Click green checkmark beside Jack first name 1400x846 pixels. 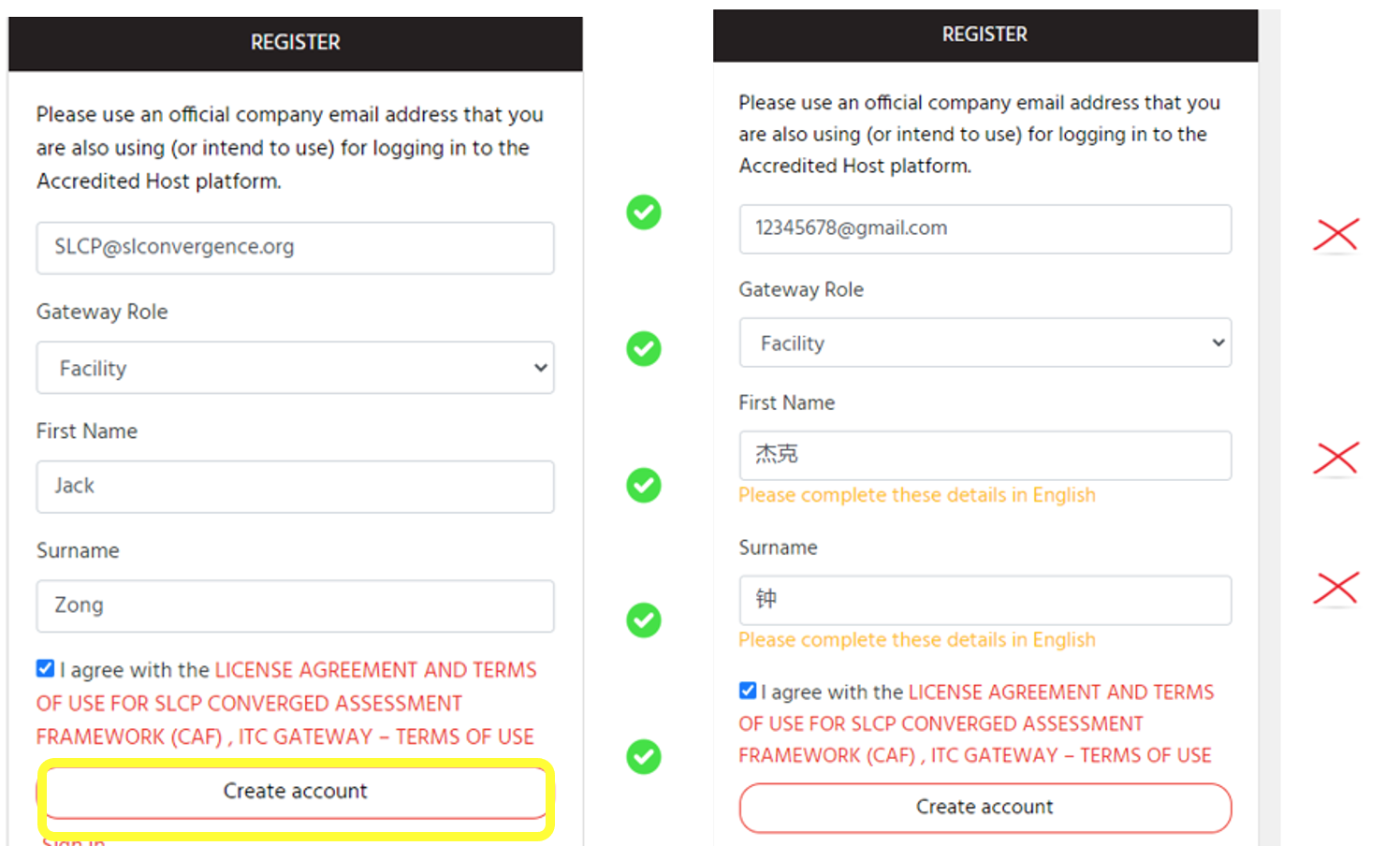coord(644,486)
